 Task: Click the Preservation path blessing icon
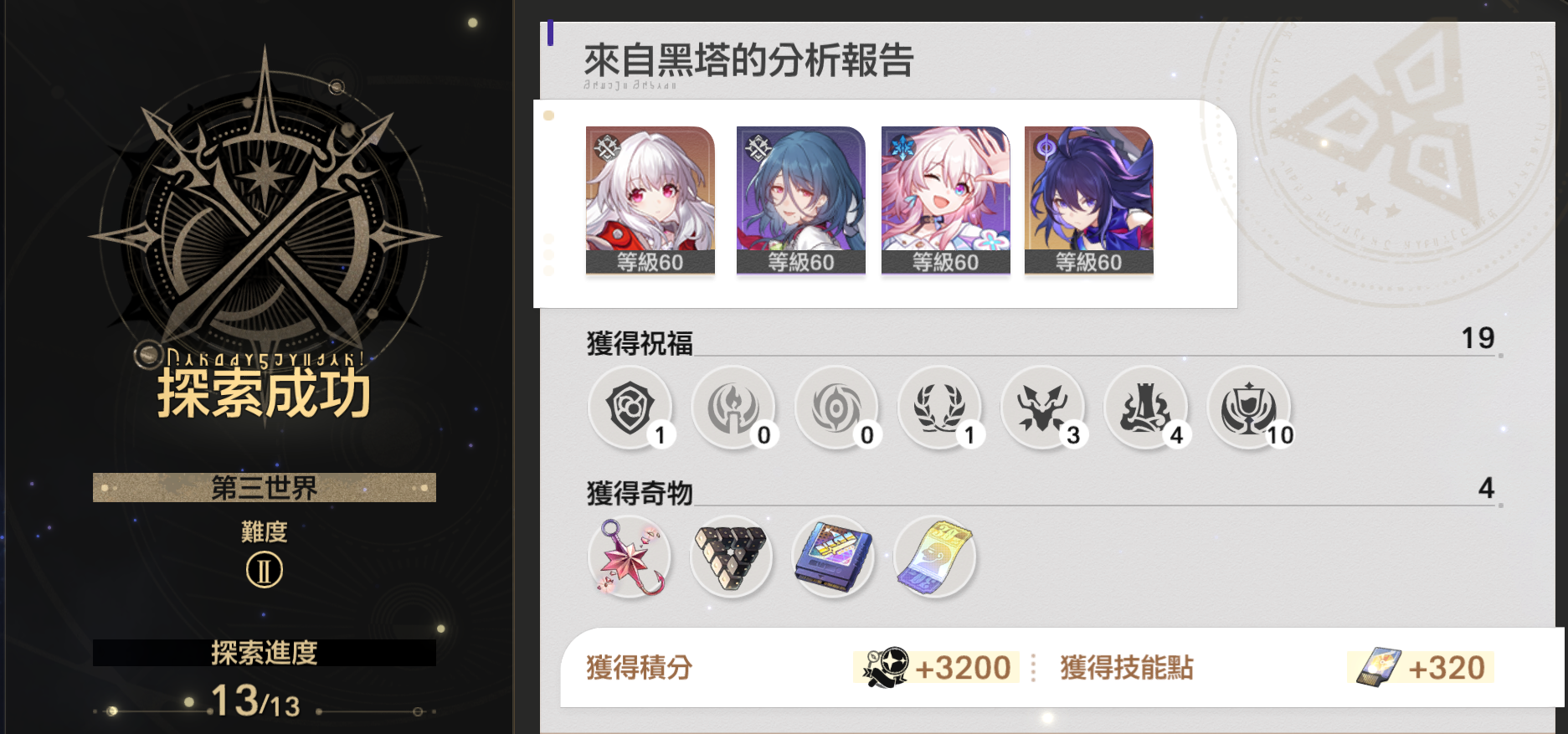click(x=630, y=408)
